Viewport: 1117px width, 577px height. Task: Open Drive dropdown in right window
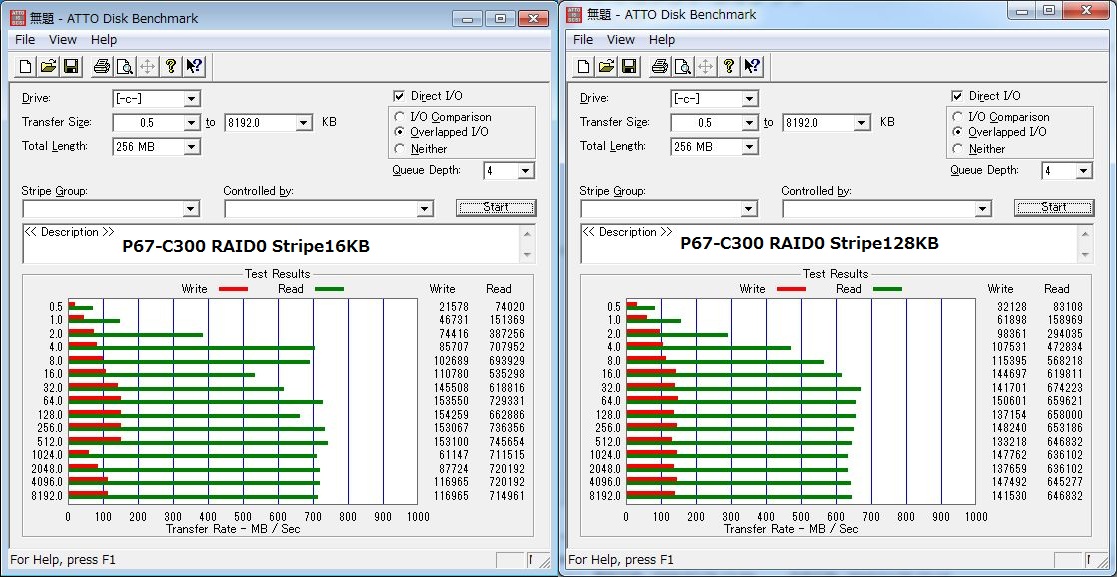749,99
